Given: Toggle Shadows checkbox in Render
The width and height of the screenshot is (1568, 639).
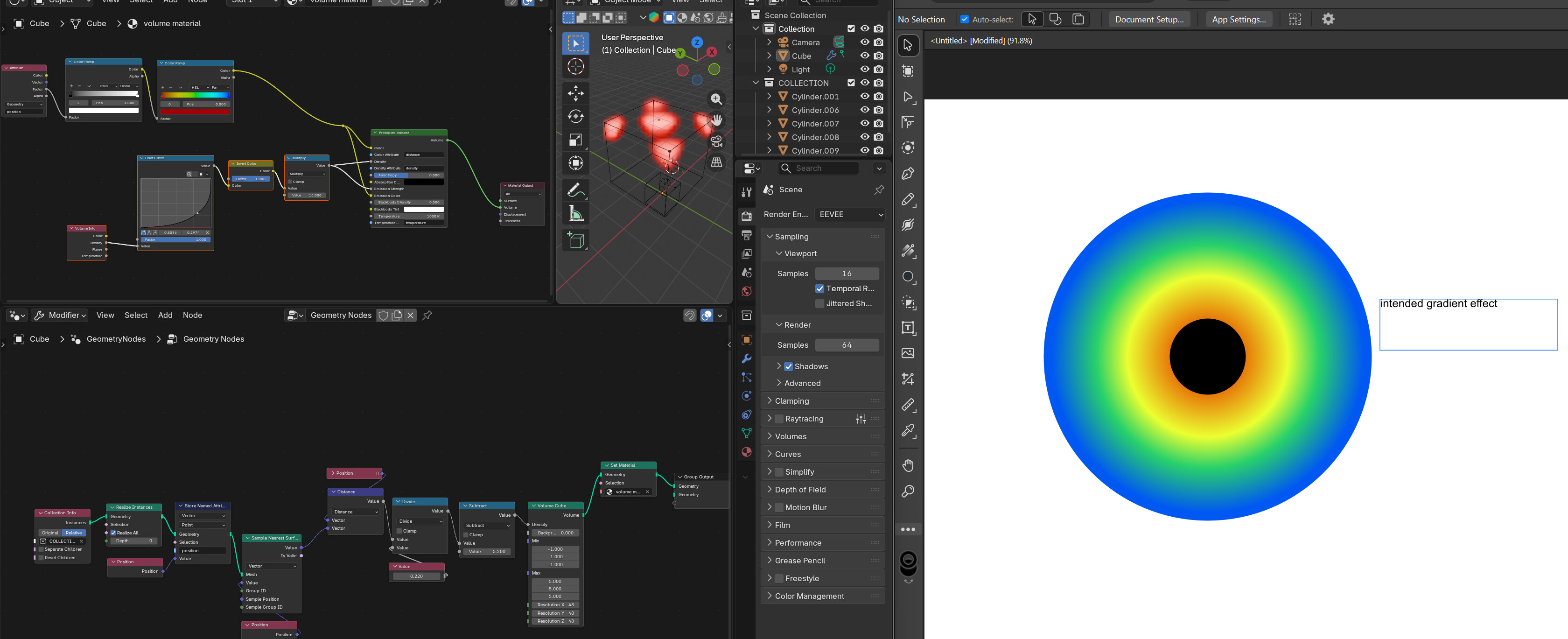Looking at the screenshot, I should pos(788,366).
